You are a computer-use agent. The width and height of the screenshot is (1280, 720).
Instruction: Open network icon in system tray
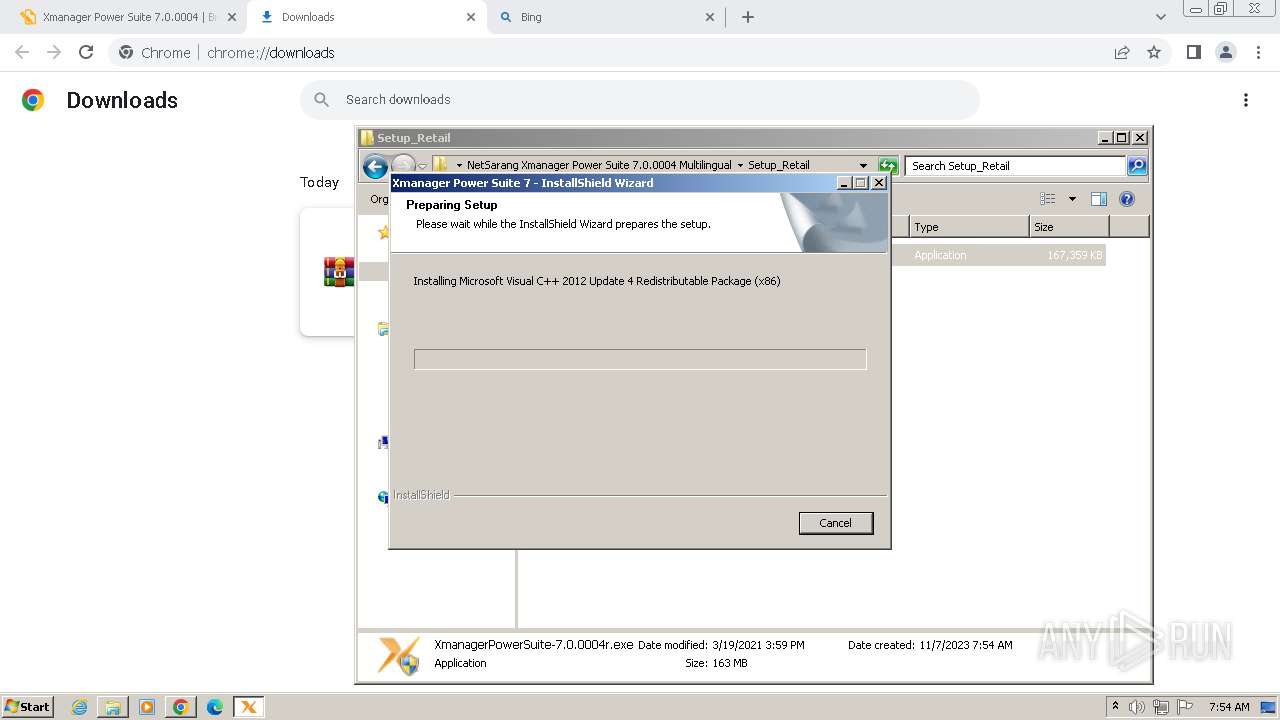(1160, 707)
